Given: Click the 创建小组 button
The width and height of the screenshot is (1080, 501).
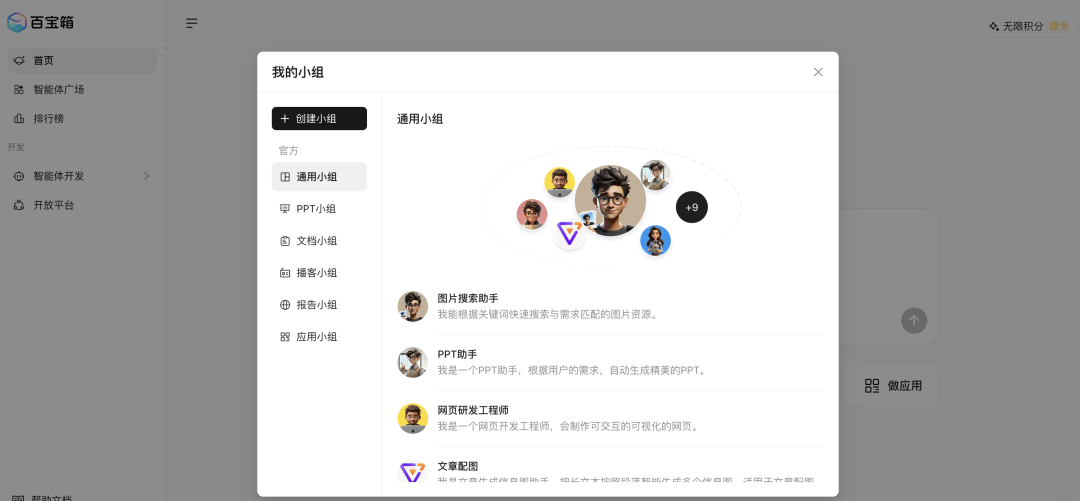Looking at the screenshot, I should [319, 119].
